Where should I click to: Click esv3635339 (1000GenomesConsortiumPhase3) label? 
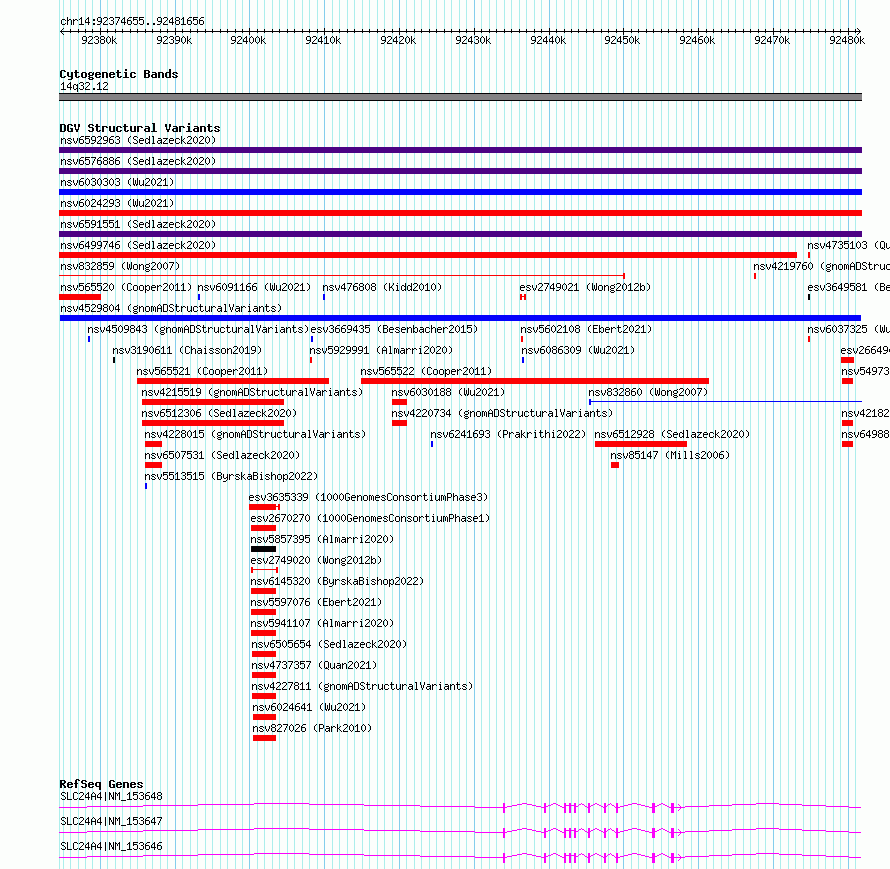tap(368, 497)
